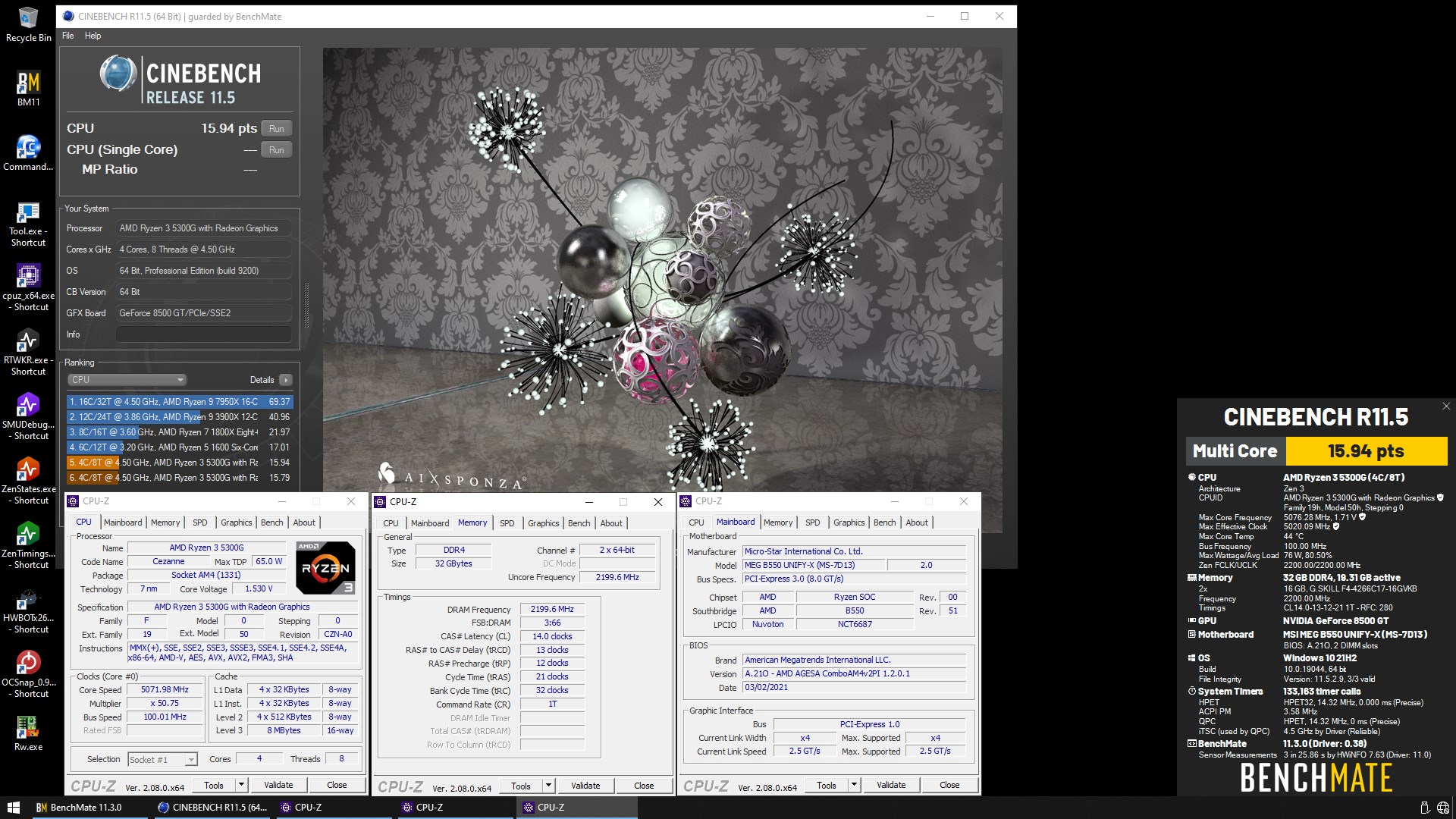Expand Tools dropdown arrow in right CPU-Z
The width and height of the screenshot is (1456, 819).
click(854, 785)
